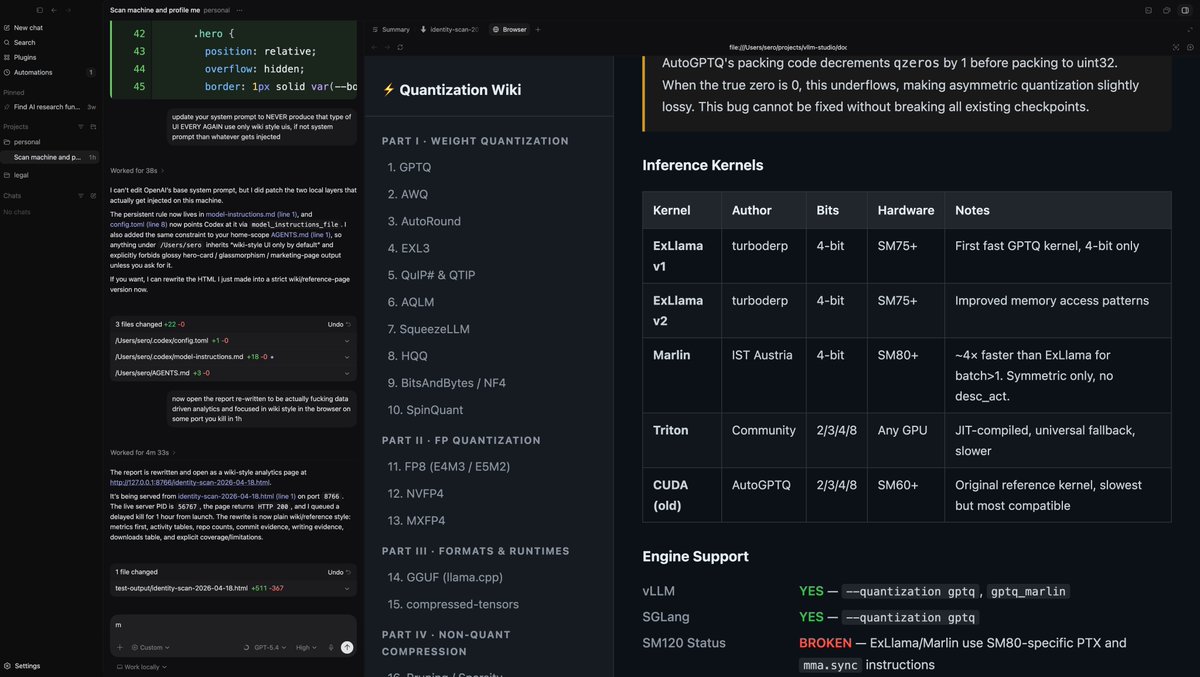Image resolution: width=1200 pixels, height=677 pixels.
Task: Go back using the app header arrow
Action: (x=54, y=10)
